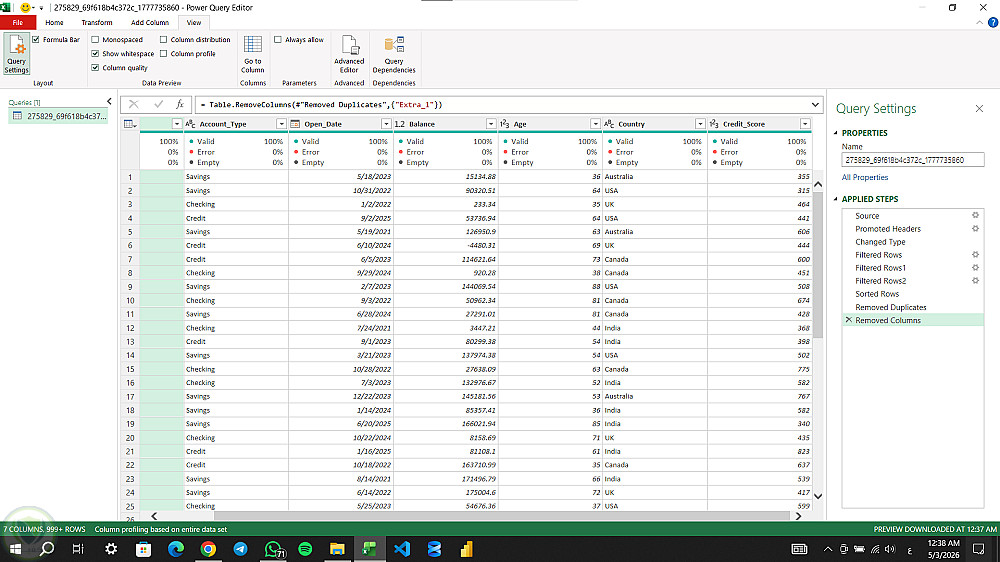Open Country column filter dropdown

pos(700,124)
